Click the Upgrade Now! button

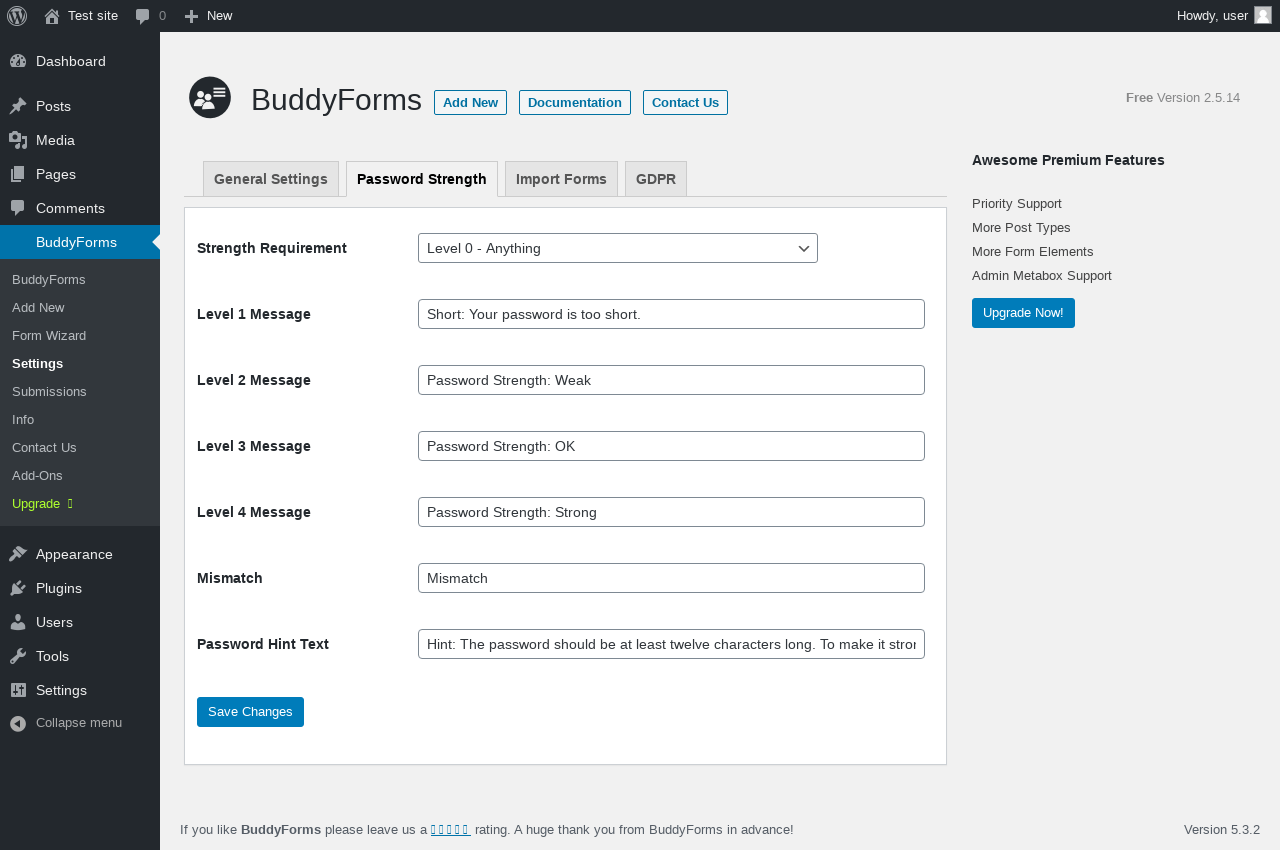point(1023,313)
